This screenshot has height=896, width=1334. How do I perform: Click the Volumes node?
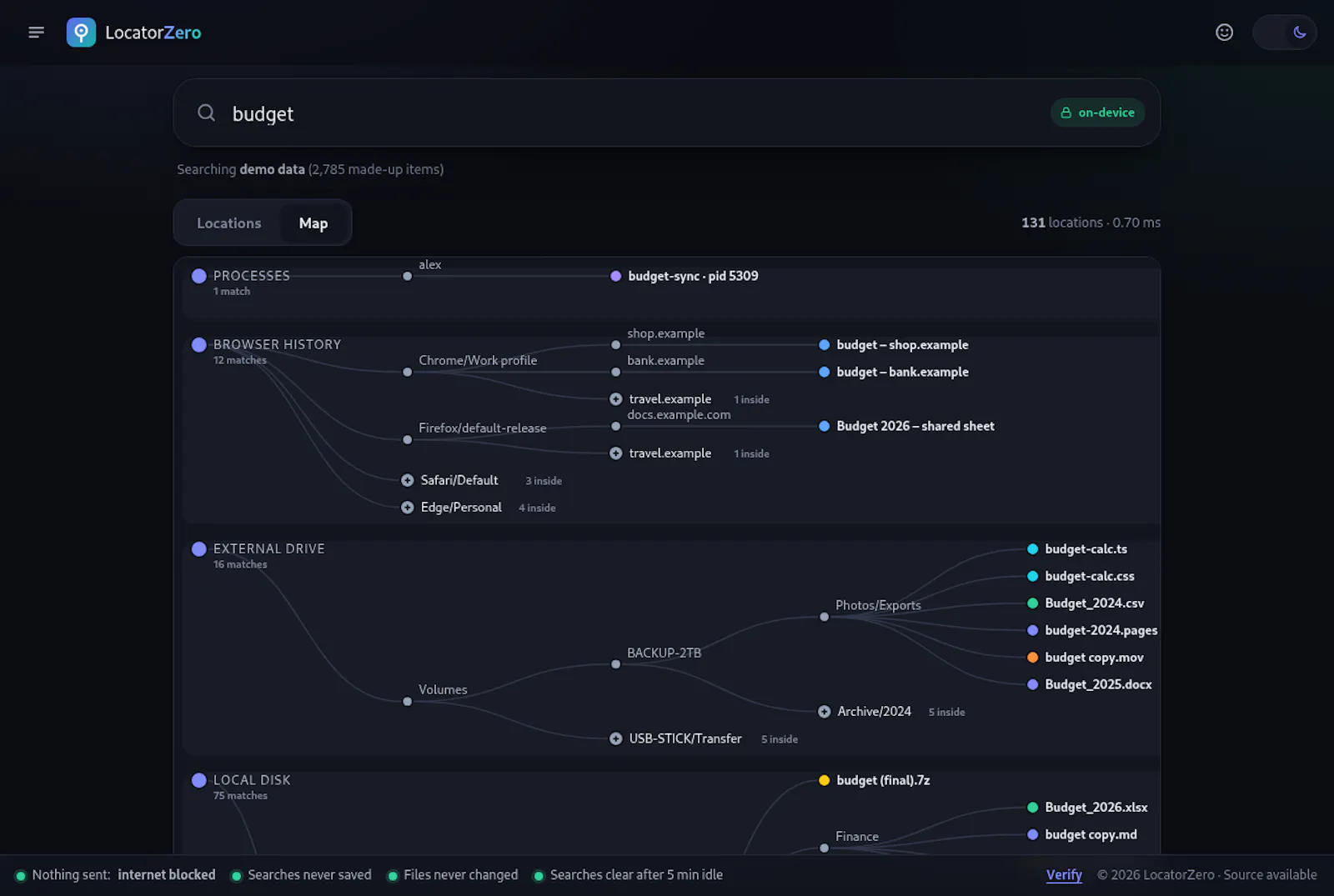click(x=408, y=701)
